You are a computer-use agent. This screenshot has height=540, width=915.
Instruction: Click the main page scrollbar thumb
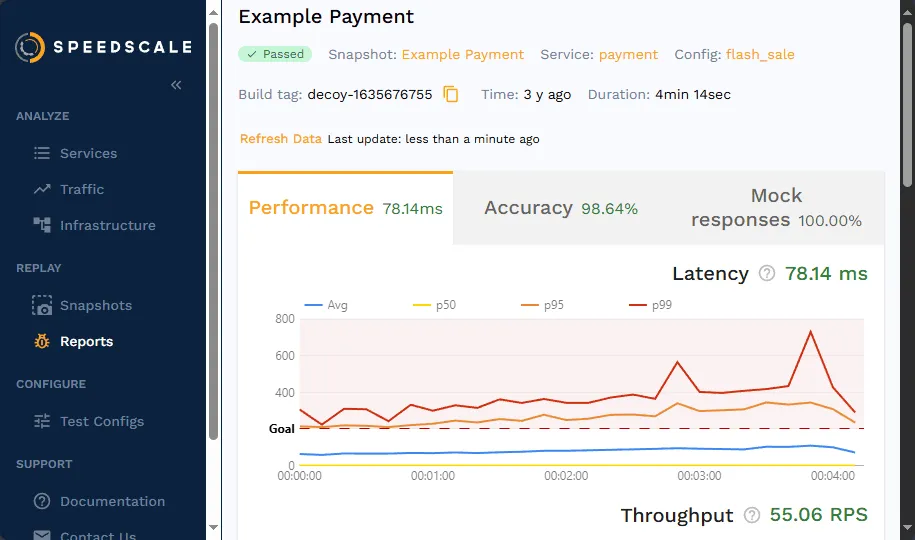pos(907,105)
